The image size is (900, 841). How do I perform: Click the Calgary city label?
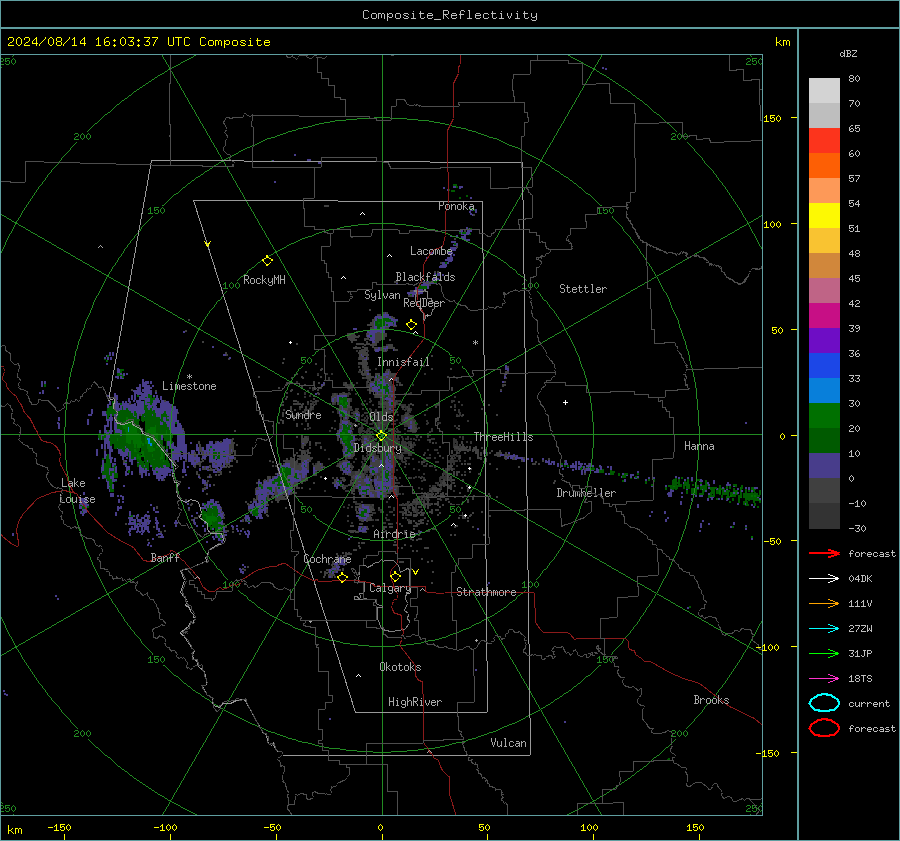click(390, 588)
